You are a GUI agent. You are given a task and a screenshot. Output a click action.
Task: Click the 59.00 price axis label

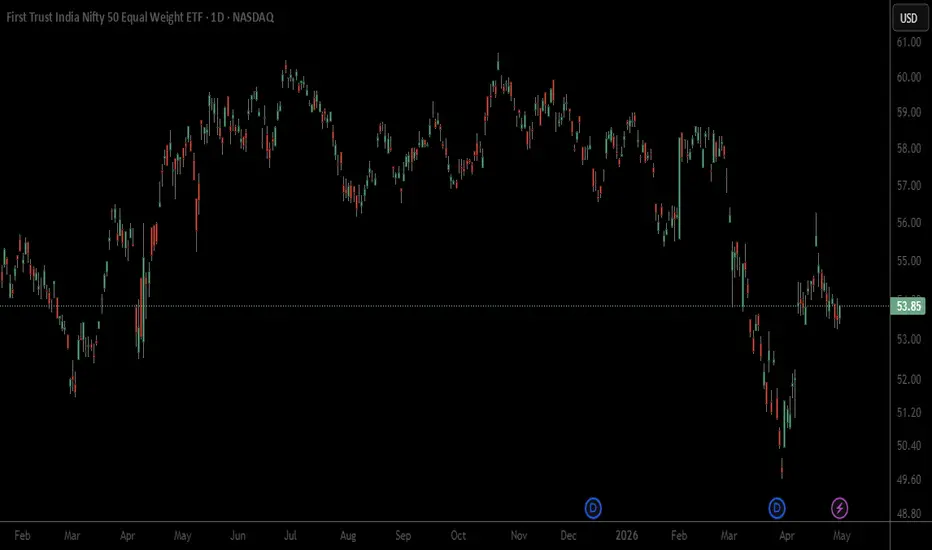[x=909, y=112]
